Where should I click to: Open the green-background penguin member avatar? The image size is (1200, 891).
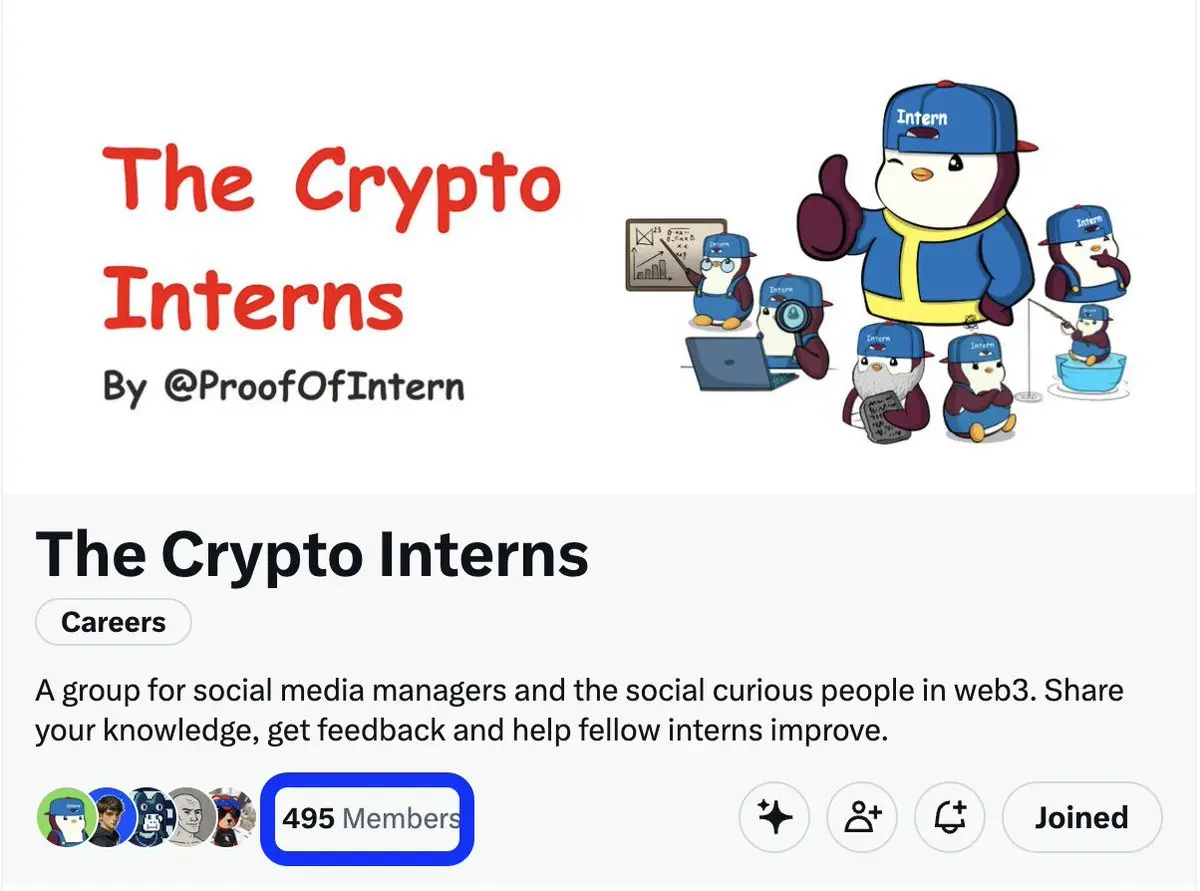tap(66, 817)
